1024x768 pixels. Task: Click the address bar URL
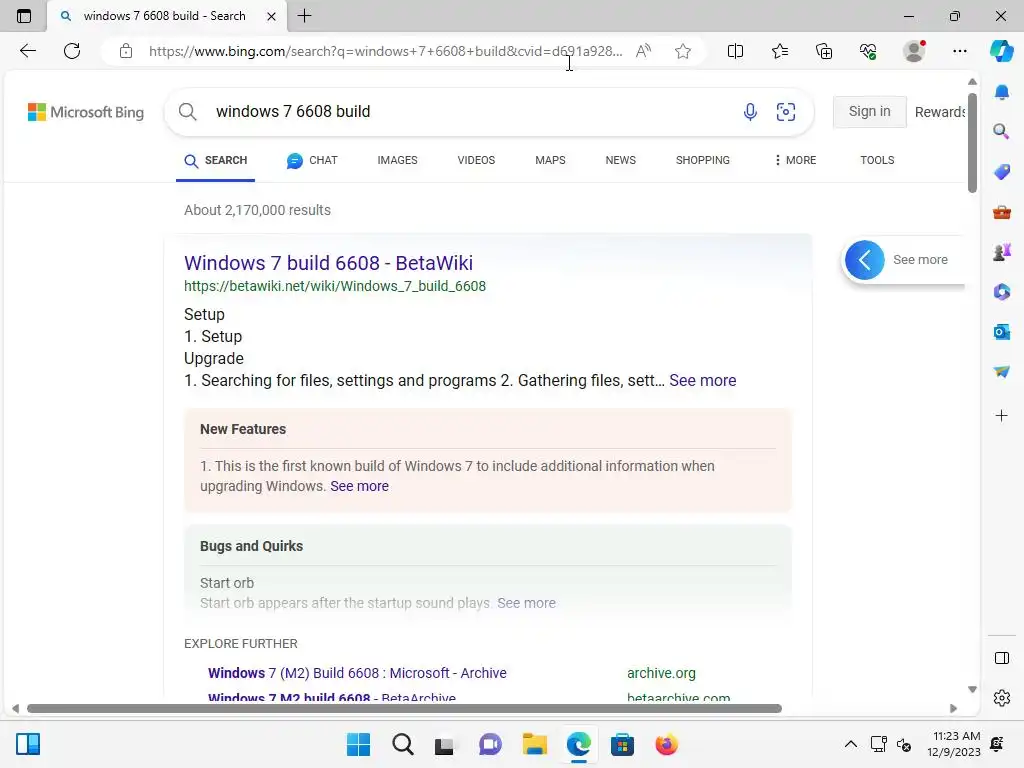click(385, 51)
